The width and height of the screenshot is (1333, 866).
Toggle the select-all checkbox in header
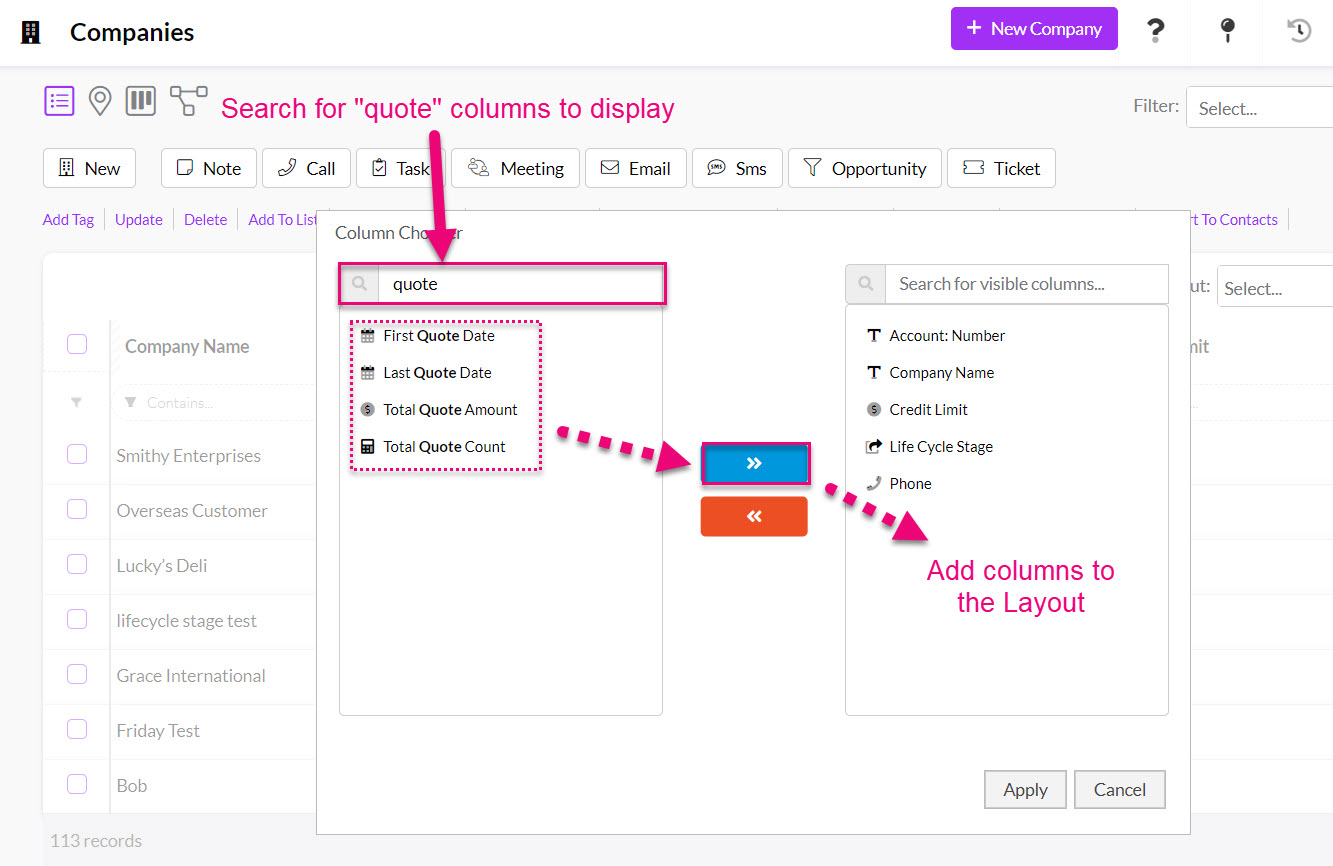[x=77, y=345]
